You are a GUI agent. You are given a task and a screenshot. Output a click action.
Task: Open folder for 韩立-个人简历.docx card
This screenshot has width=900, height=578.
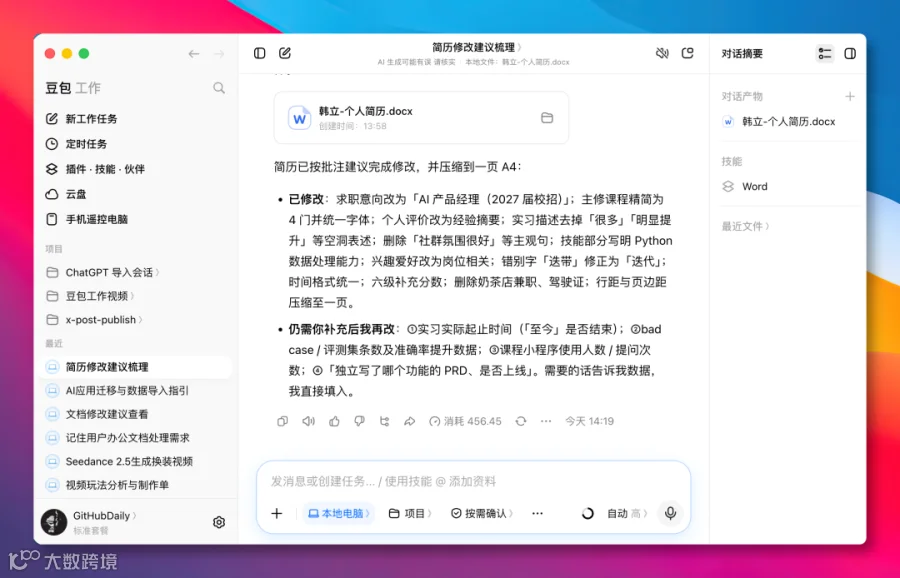(547, 118)
